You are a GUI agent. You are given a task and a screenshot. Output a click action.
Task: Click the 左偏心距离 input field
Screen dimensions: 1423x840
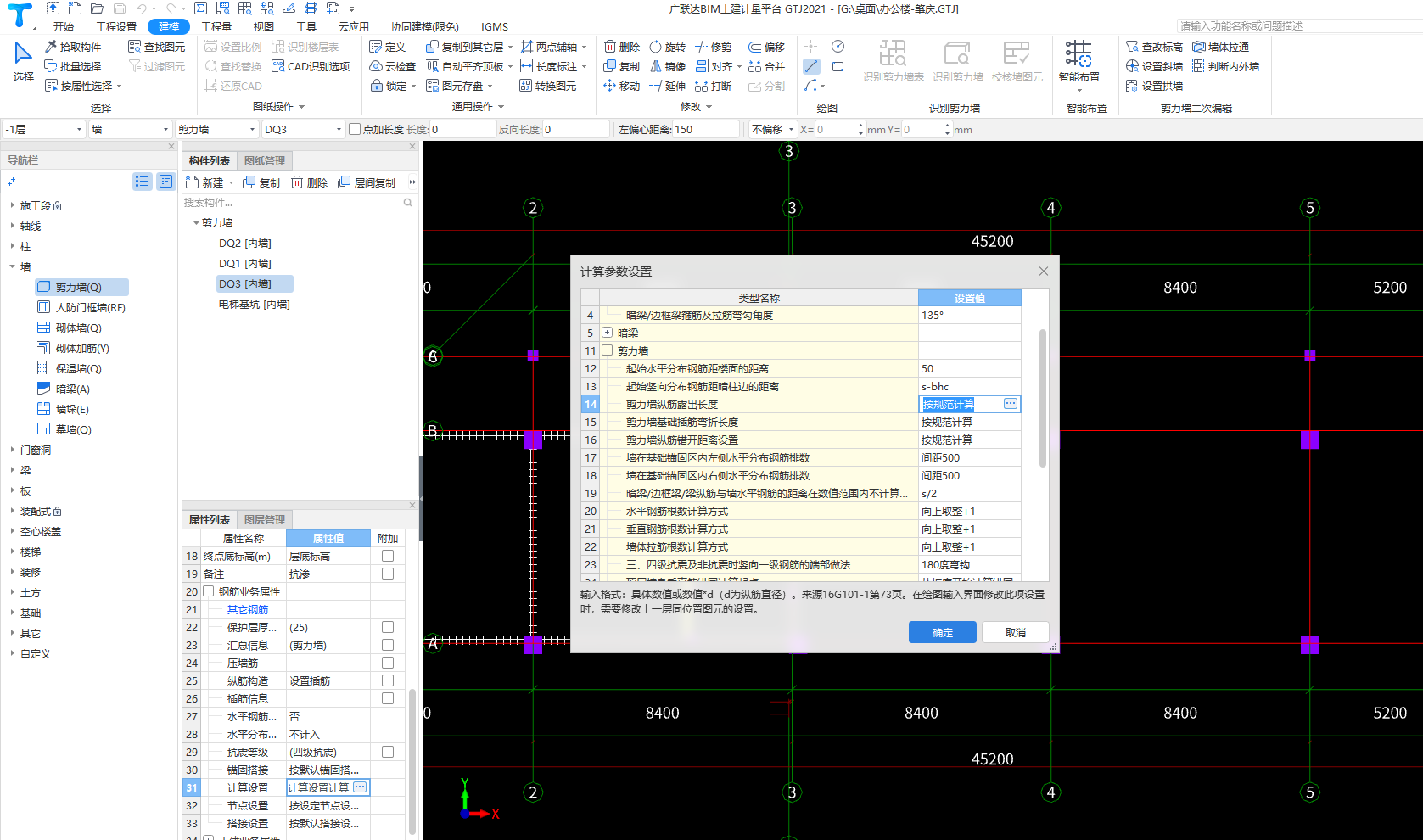coord(705,129)
